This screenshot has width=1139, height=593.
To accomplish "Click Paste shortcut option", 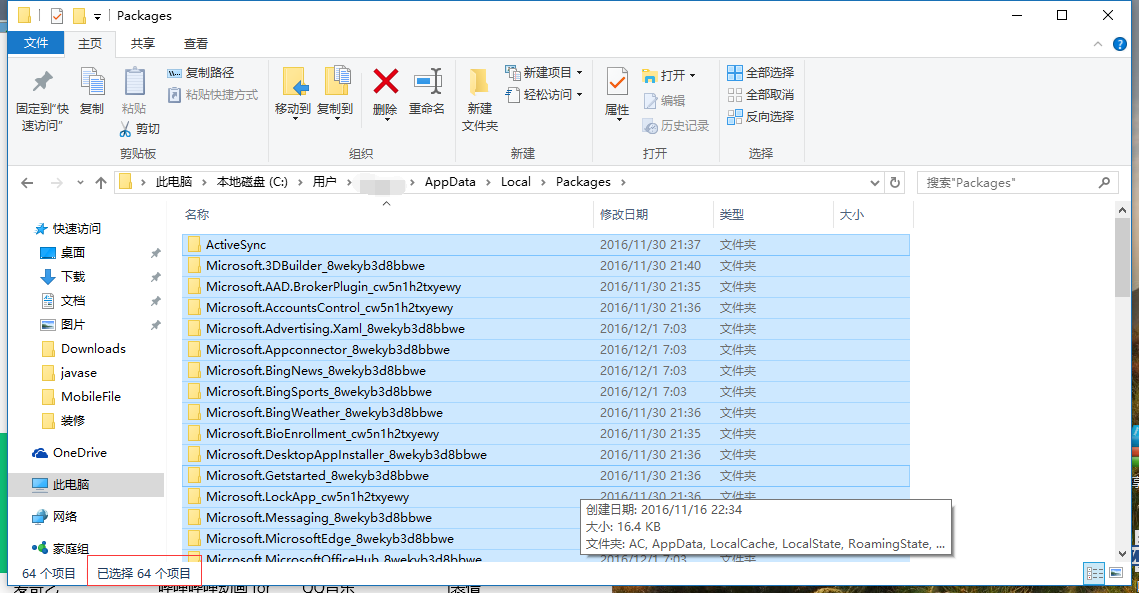I will pyautogui.click(x=213, y=94).
